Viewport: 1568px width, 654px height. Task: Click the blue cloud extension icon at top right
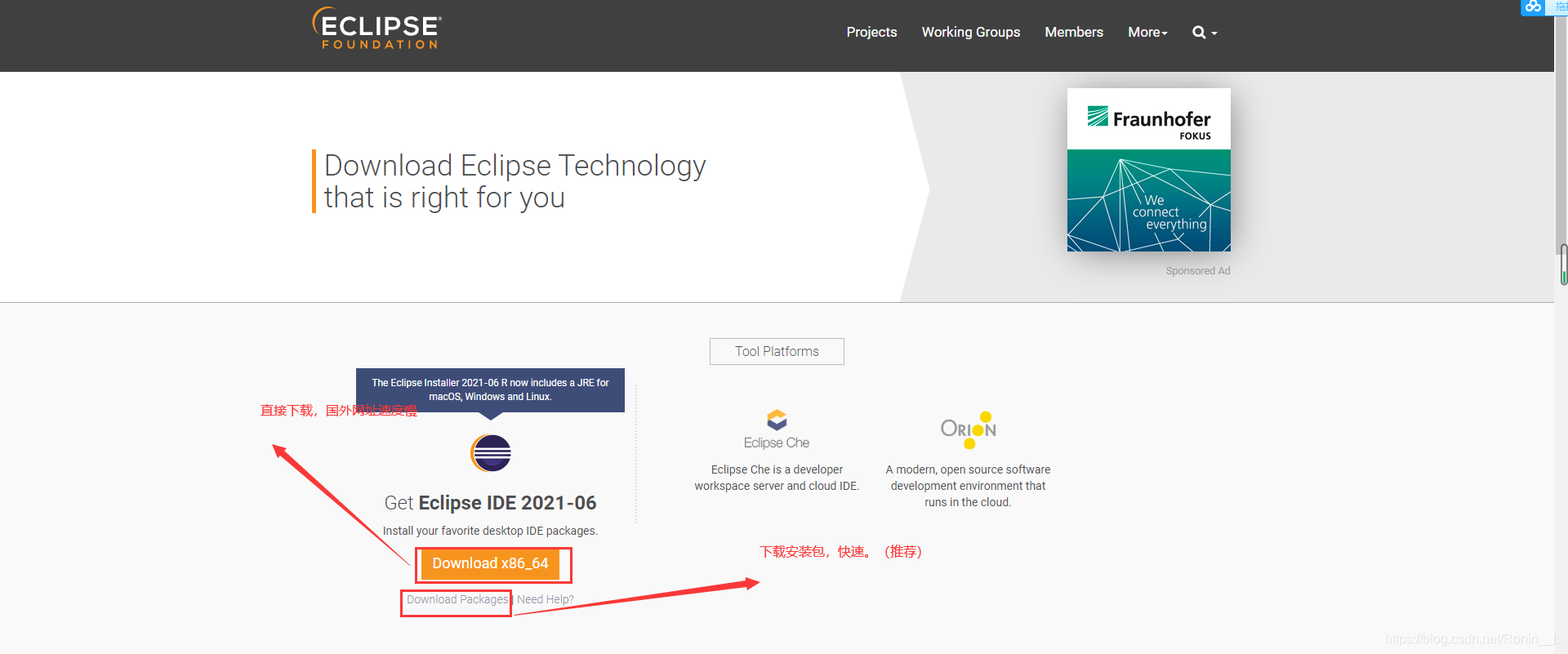(x=1533, y=7)
